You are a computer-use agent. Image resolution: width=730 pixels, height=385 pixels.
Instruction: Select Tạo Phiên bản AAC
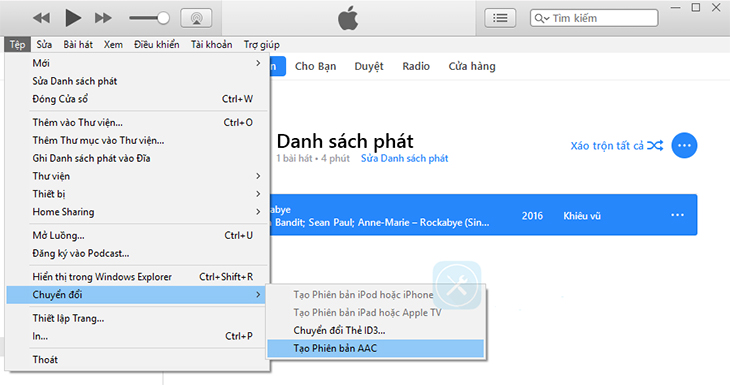376,348
